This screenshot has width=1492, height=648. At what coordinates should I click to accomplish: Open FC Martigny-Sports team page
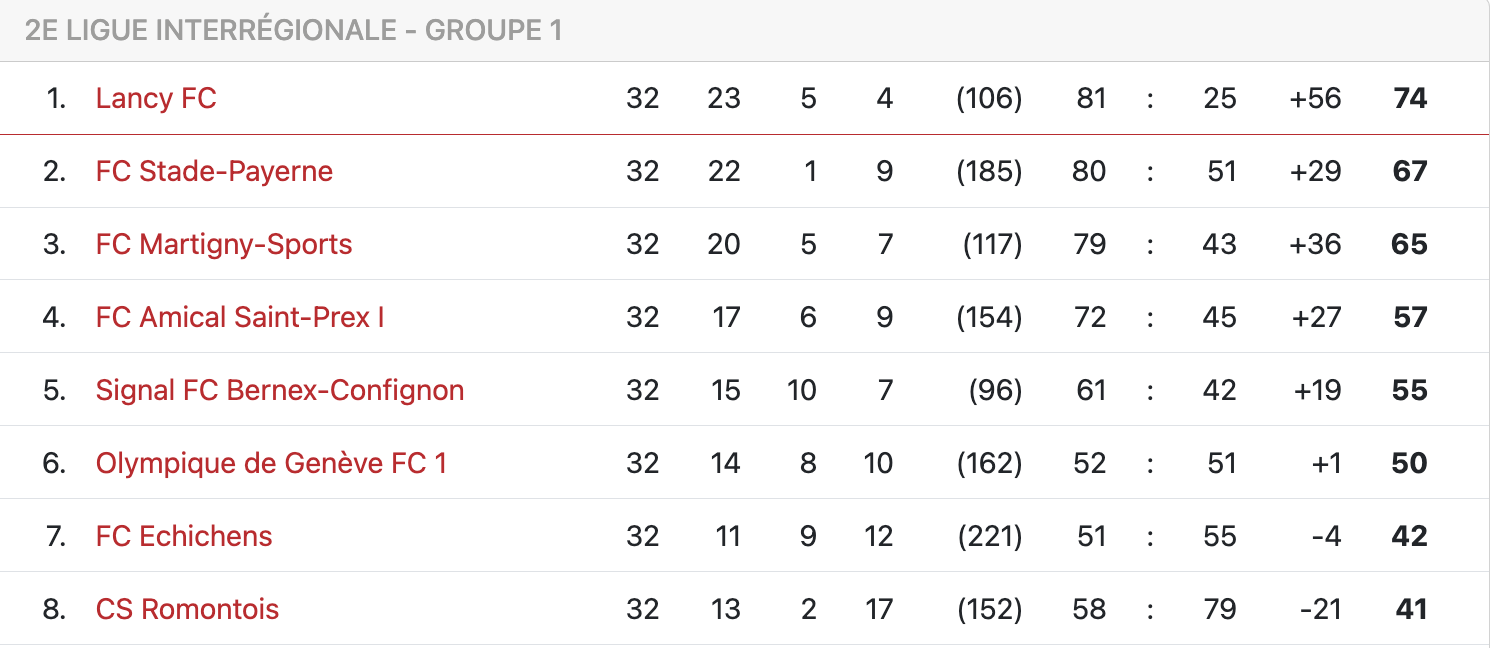224,244
